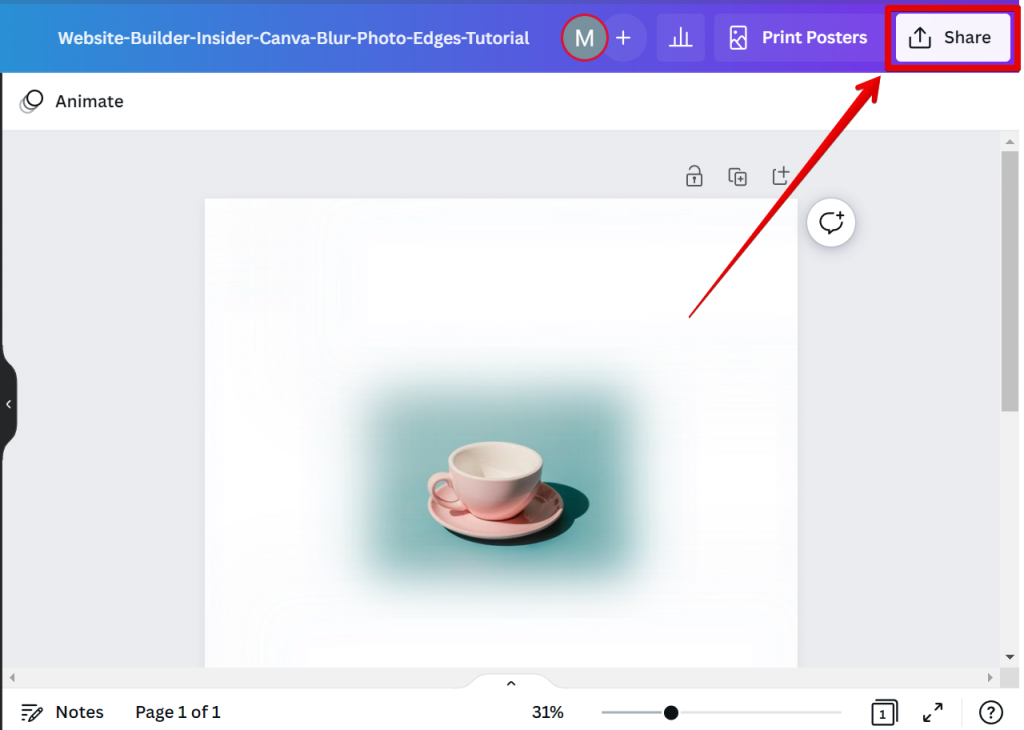
Task: View design insights via the bar chart icon
Action: pyautogui.click(x=680, y=37)
